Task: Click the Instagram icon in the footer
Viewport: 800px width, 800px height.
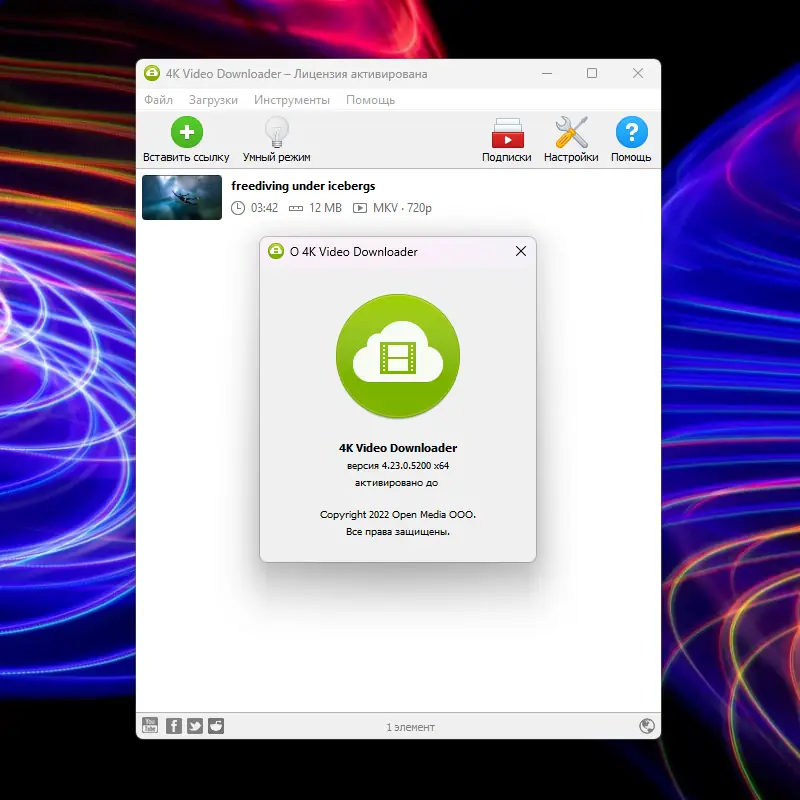Action: [x=215, y=725]
